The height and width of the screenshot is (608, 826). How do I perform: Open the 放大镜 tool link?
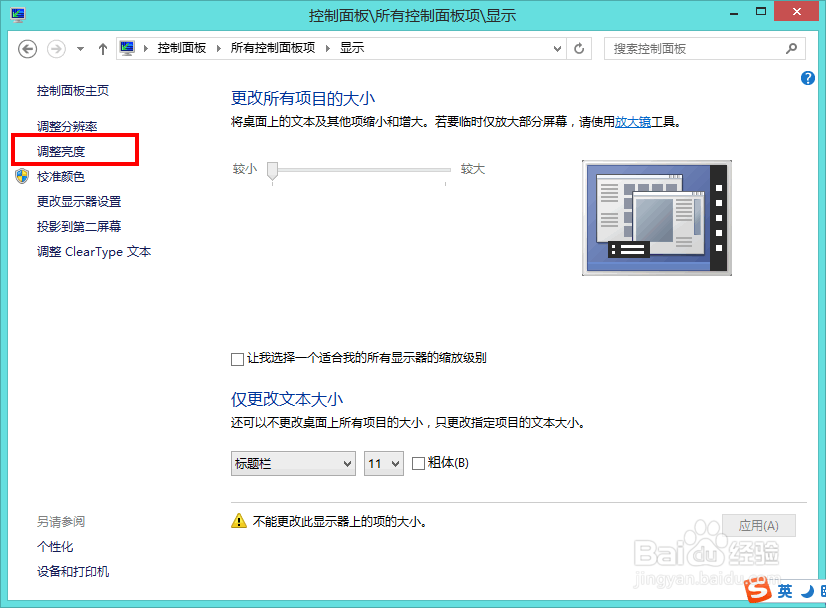(633, 122)
